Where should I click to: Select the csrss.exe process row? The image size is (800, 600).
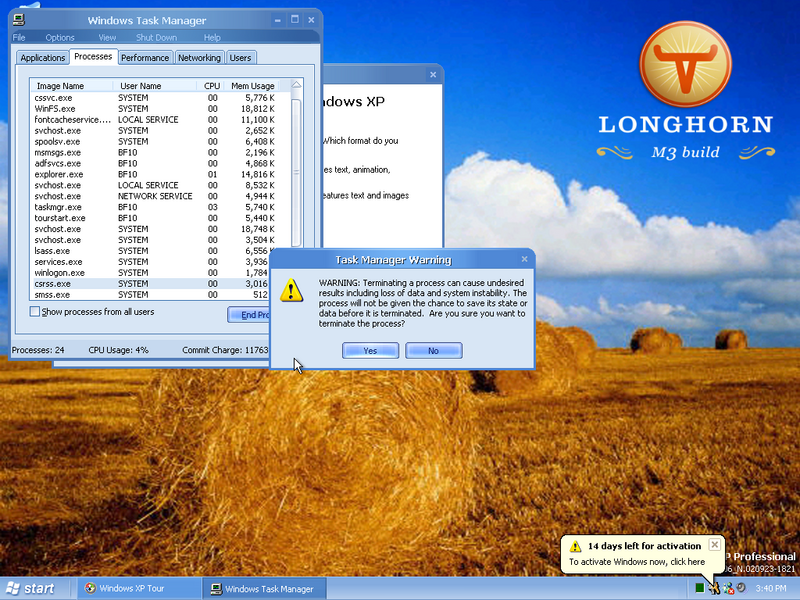pyautogui.click(x=151, y=284)
